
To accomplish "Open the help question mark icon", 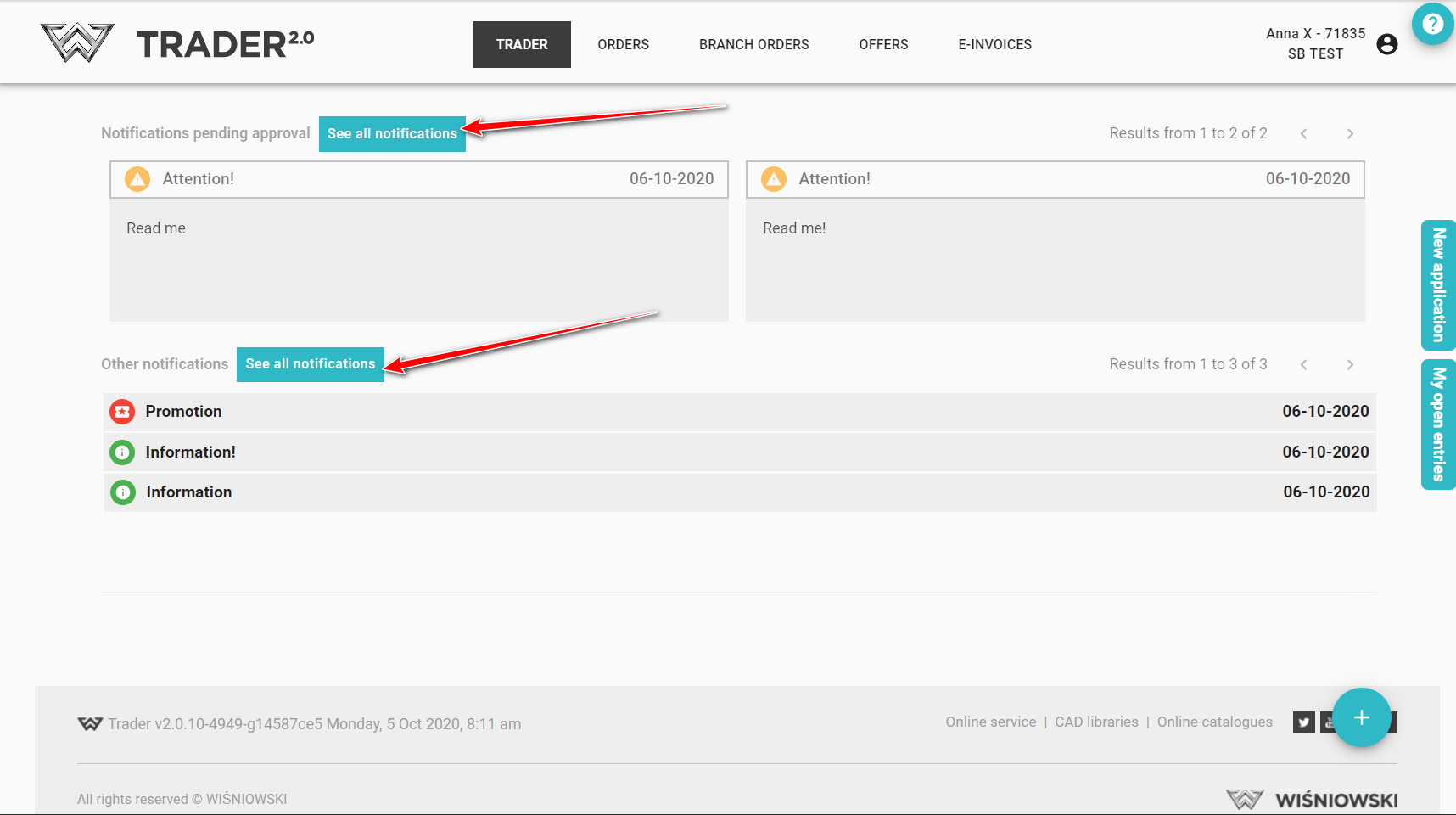I will point(1432,24).
